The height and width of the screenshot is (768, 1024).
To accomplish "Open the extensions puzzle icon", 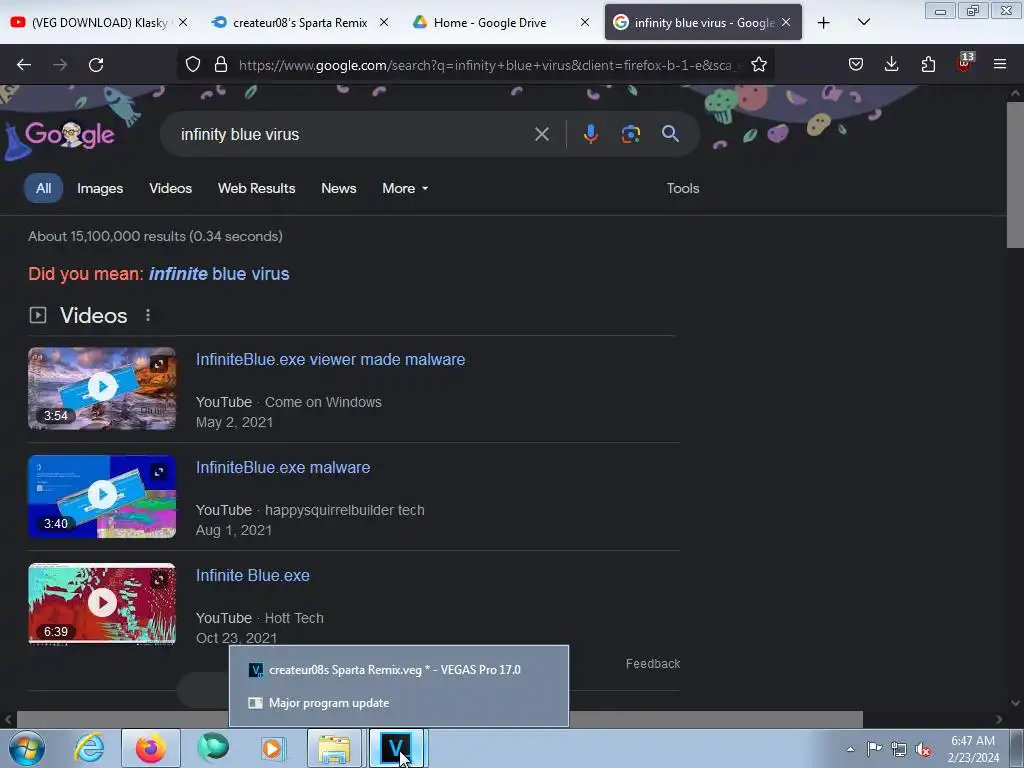I will coord(928,64).
